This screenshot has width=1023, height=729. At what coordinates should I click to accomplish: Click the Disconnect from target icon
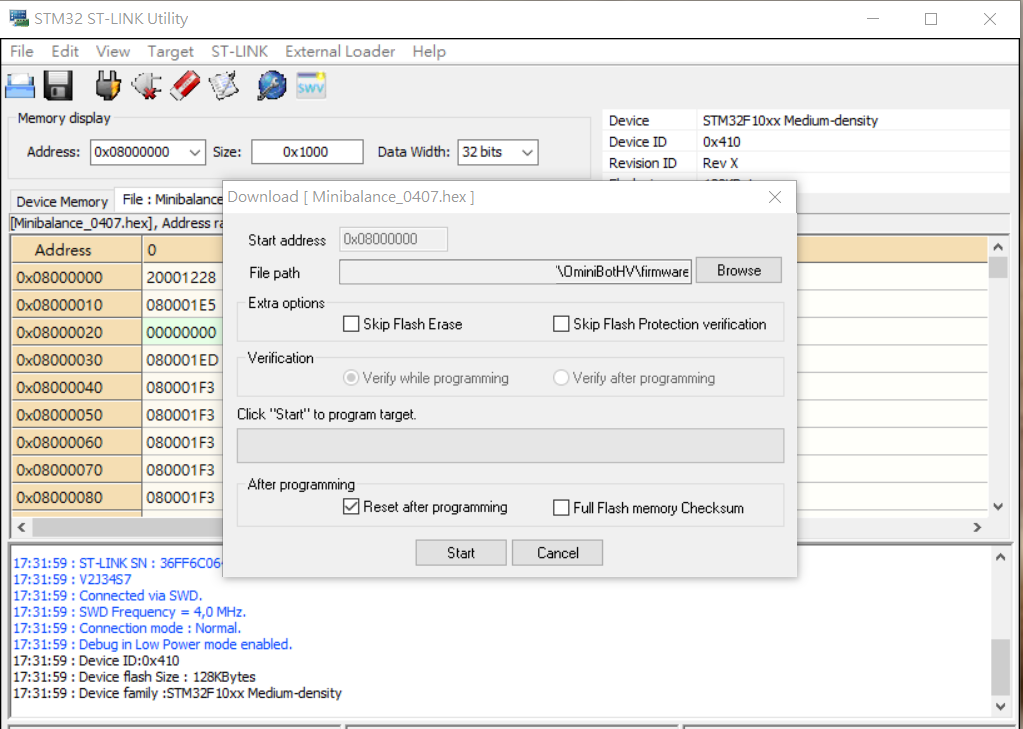point(147,86)
